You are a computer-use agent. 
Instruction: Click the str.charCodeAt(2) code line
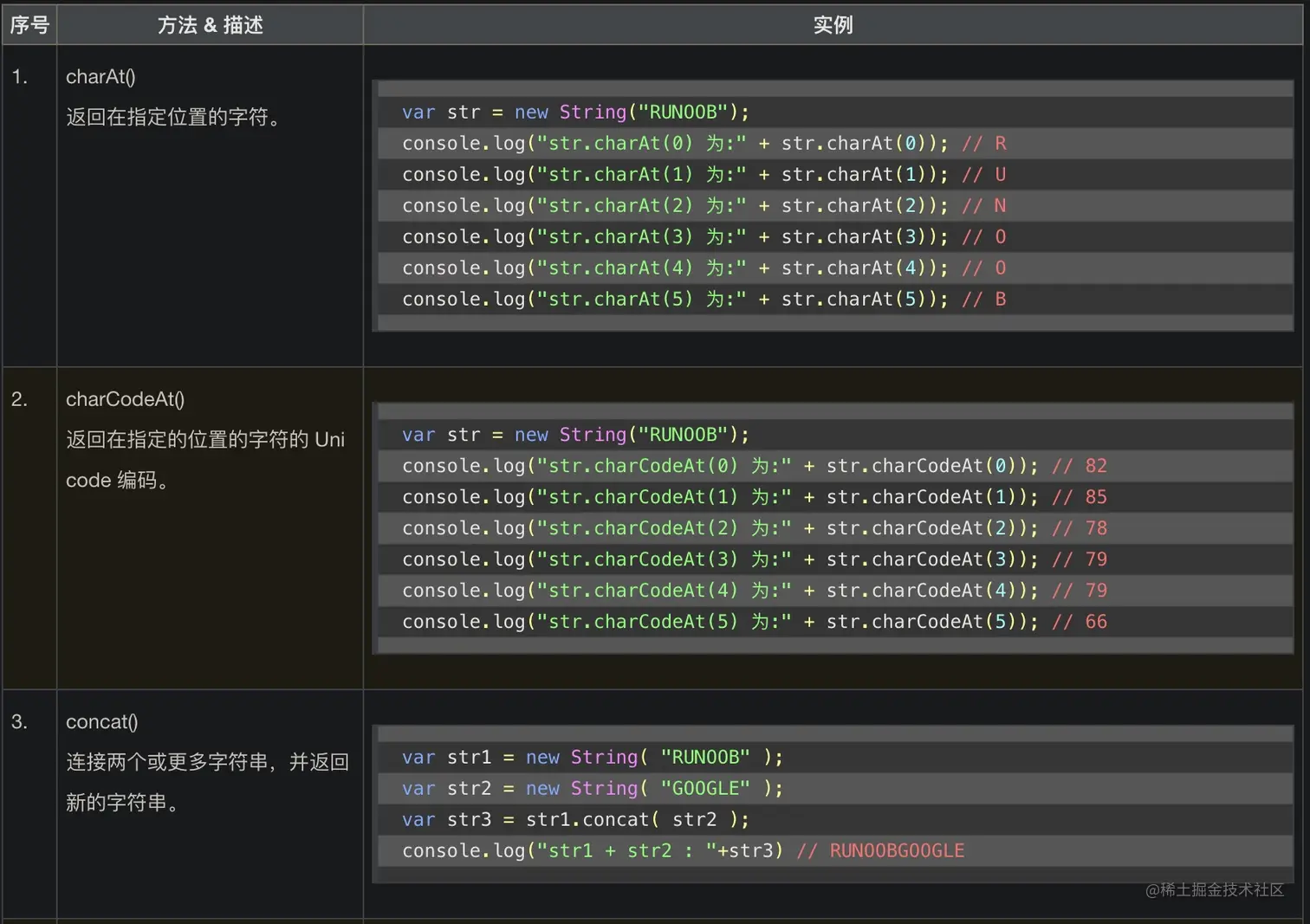pos(755,527)
